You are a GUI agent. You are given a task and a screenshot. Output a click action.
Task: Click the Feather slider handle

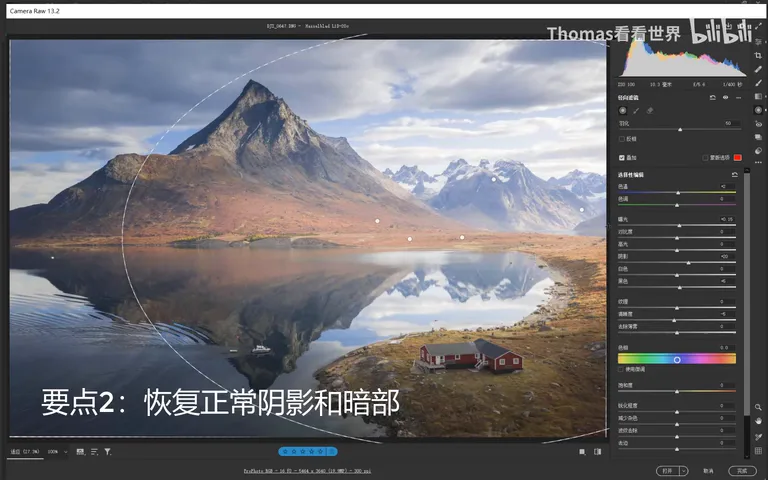(680, 130)
